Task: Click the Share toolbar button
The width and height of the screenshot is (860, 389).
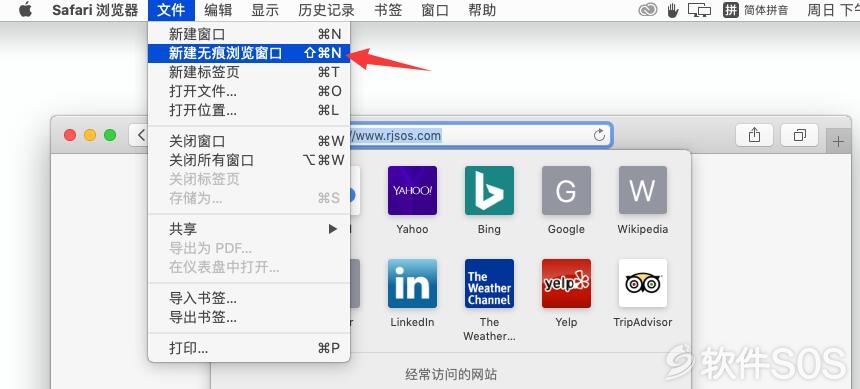Action: pos(755,135)
